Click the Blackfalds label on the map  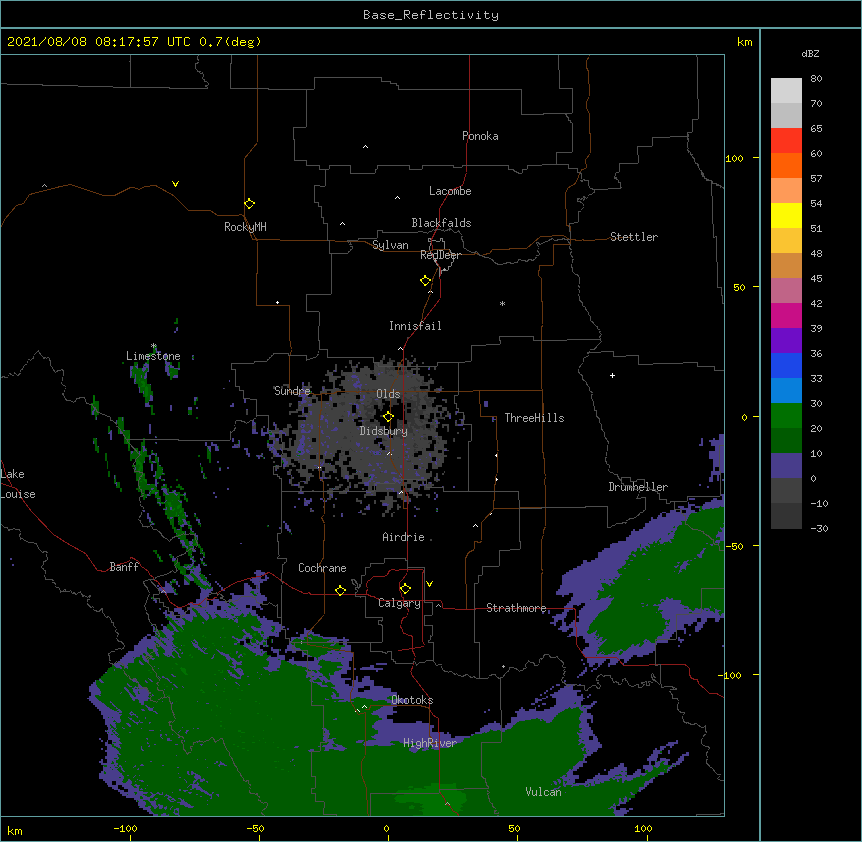point(441,223)
